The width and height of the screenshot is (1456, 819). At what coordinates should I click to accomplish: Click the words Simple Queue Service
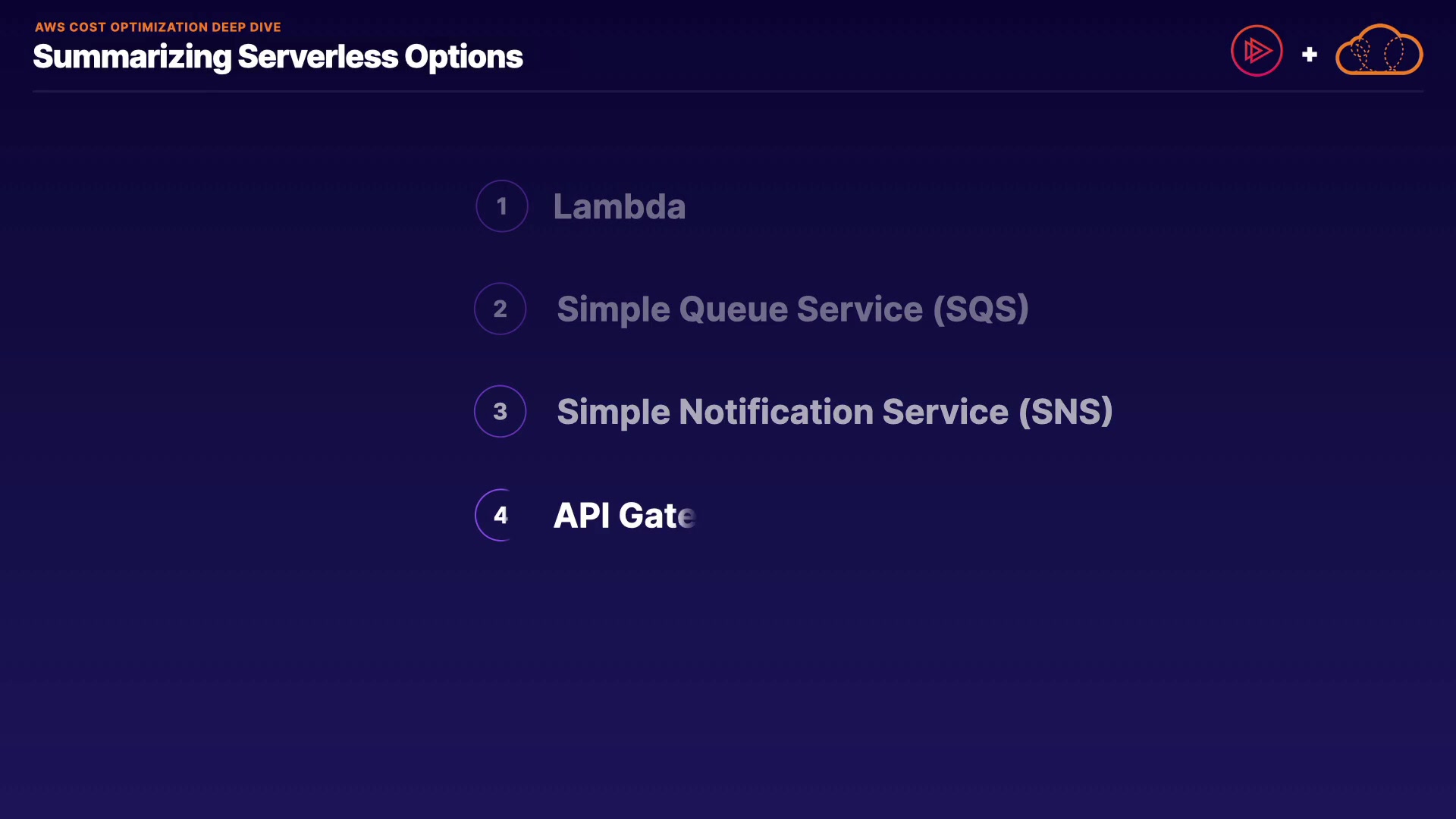click(x=739, y=309)
